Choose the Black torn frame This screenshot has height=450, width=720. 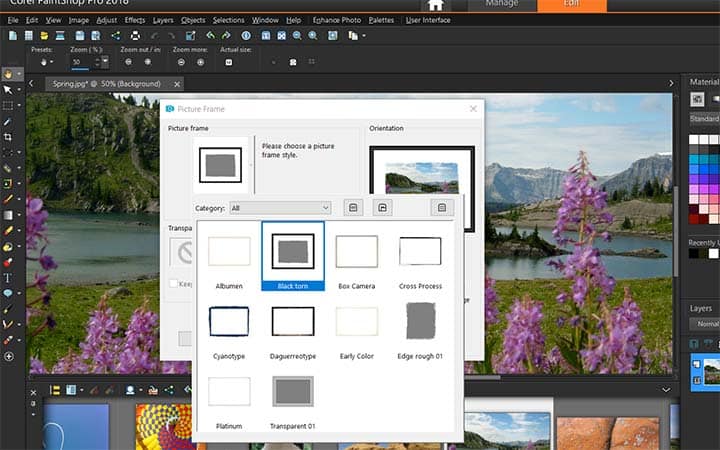tap(293, 256)
